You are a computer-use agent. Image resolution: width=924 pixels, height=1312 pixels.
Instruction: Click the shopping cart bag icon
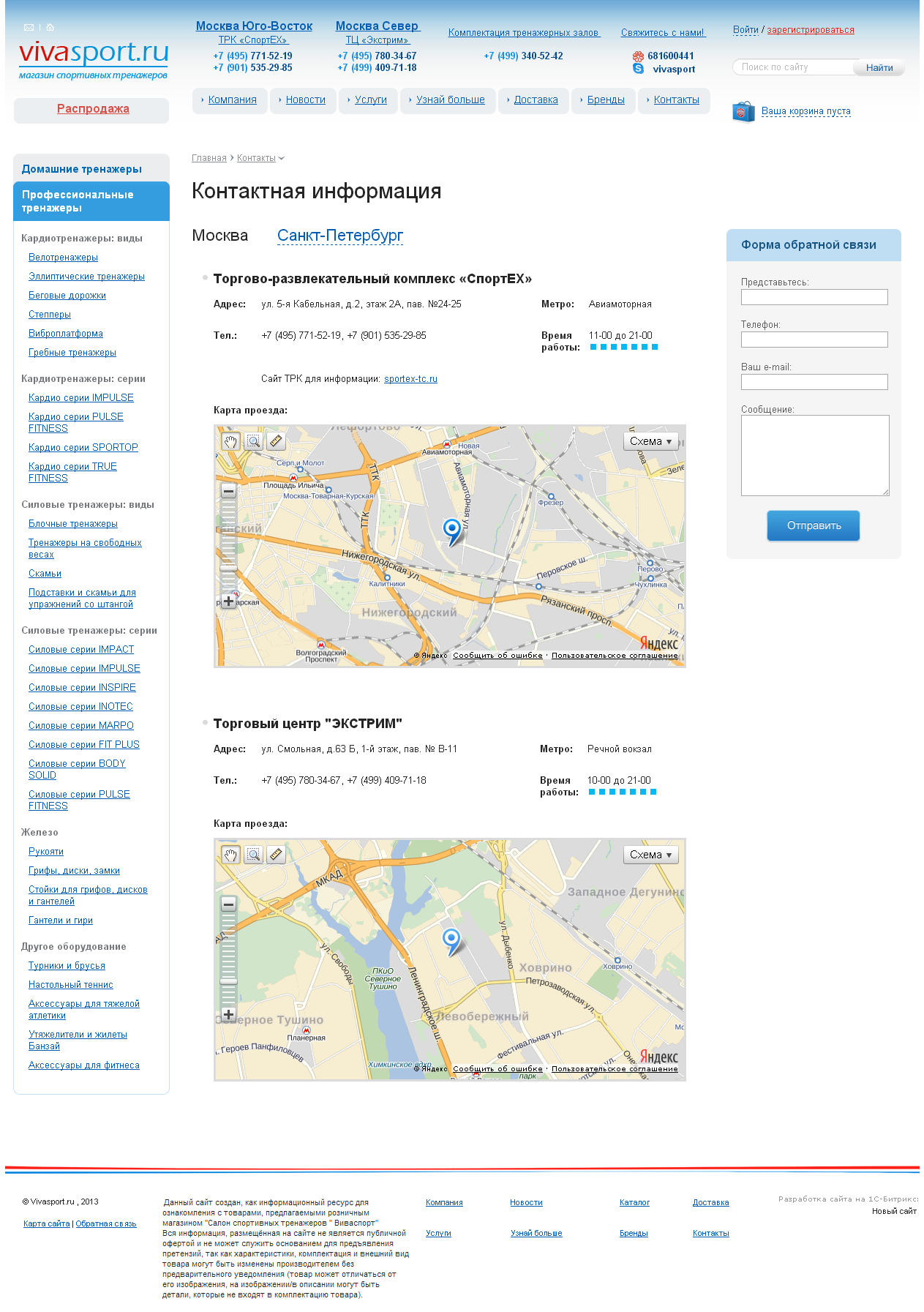pos(743,112)
